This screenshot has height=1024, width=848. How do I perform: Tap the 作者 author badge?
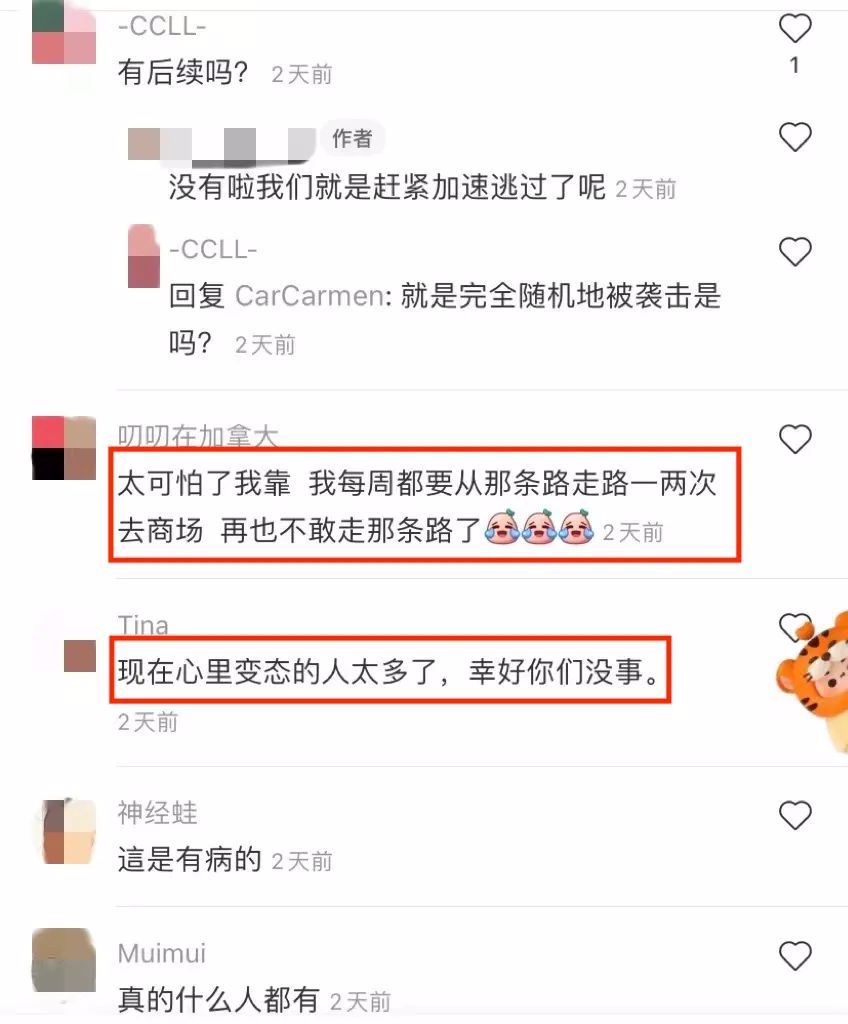[x=352, y=138]
